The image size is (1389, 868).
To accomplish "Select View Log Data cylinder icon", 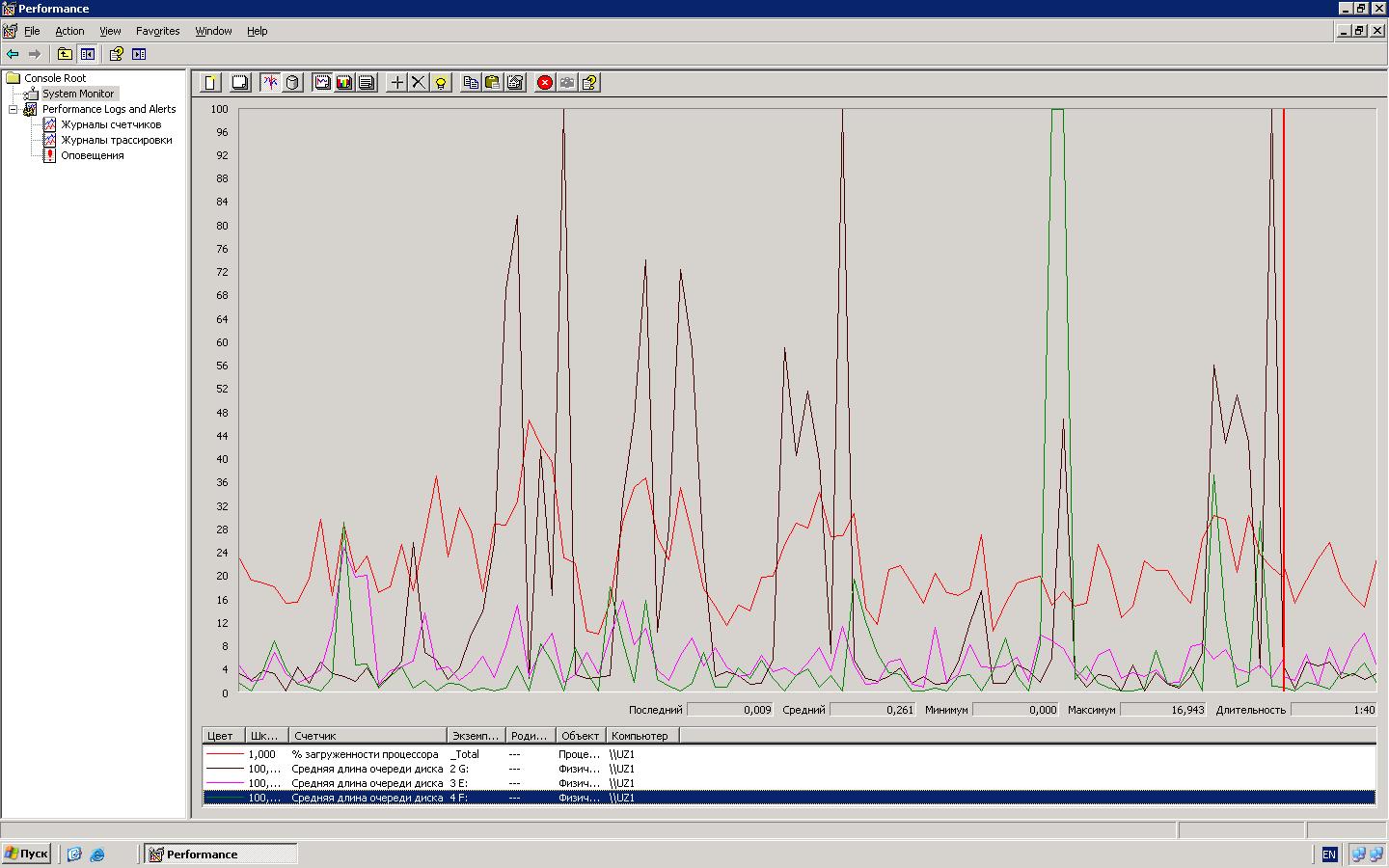I will pyautogui.click(x=292, y=83).
